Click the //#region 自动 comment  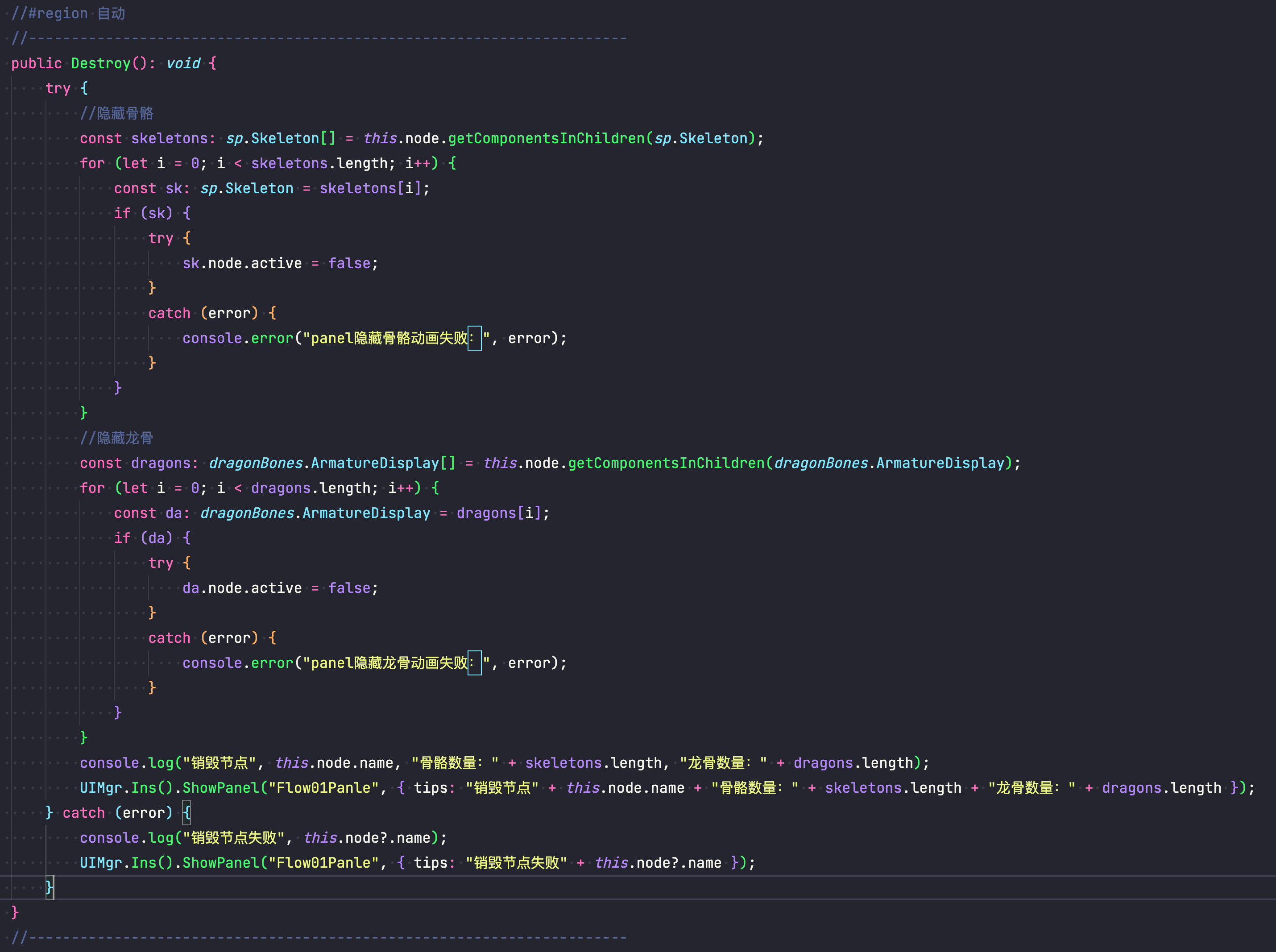pyautogui.click(x=68, y=13)
